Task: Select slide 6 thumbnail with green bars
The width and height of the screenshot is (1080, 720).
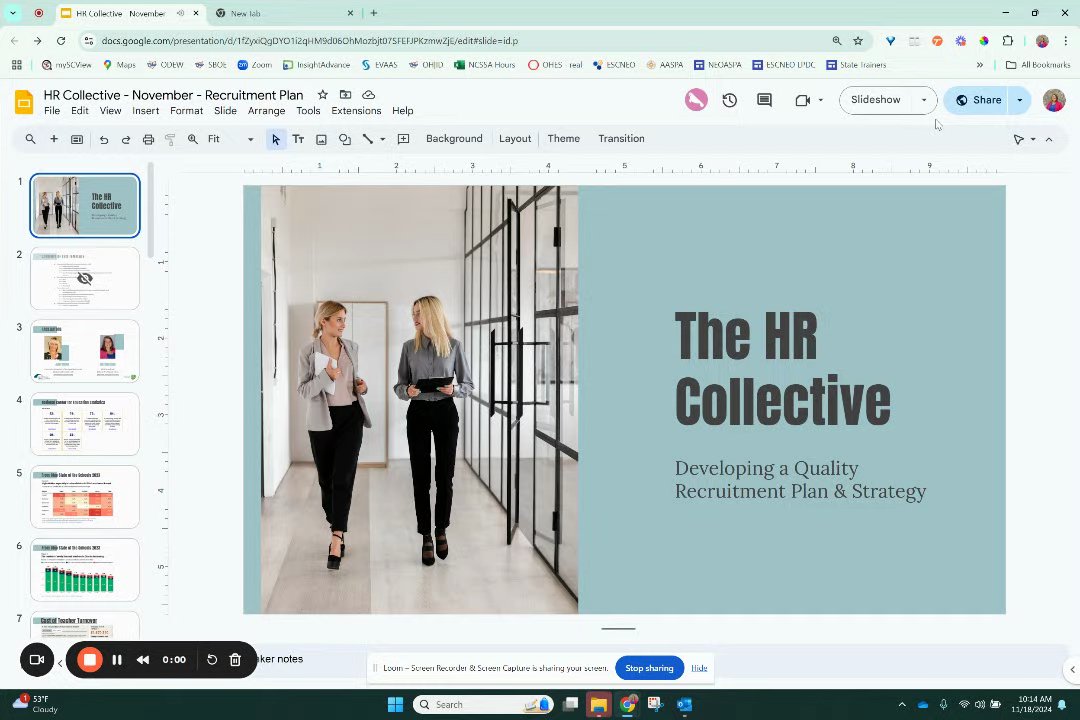Action: 85,570
